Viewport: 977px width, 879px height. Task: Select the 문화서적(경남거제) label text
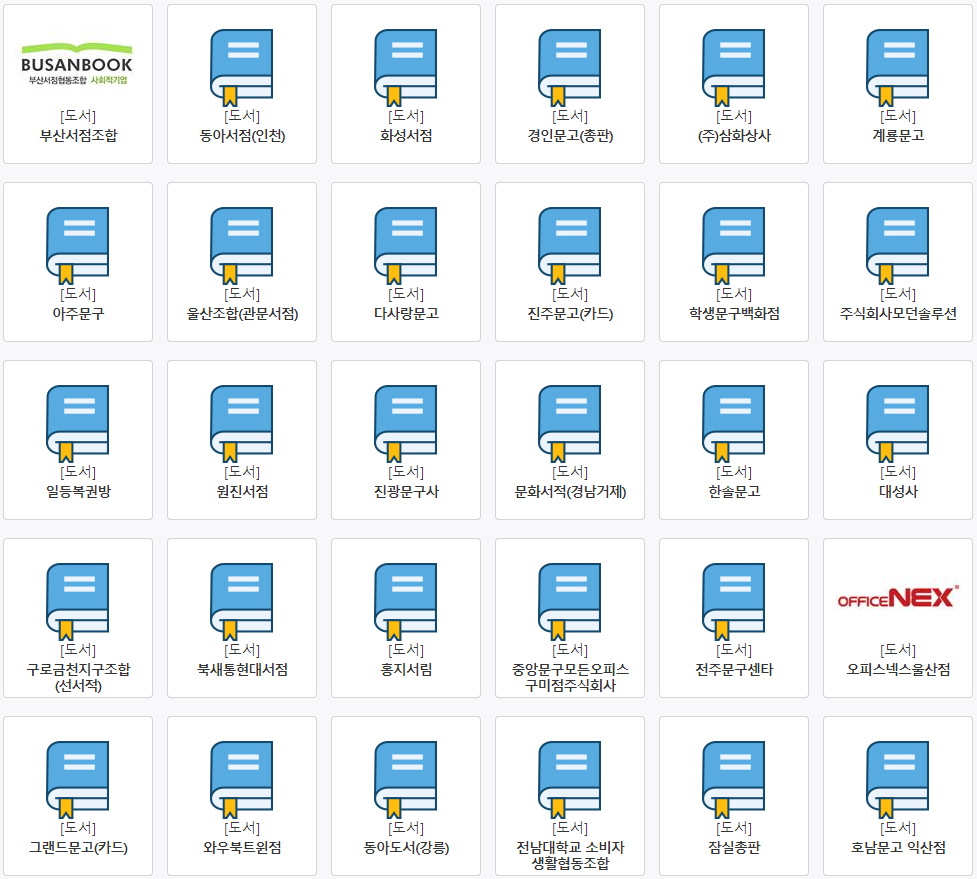pyautogui.click(x=570, y=492)
